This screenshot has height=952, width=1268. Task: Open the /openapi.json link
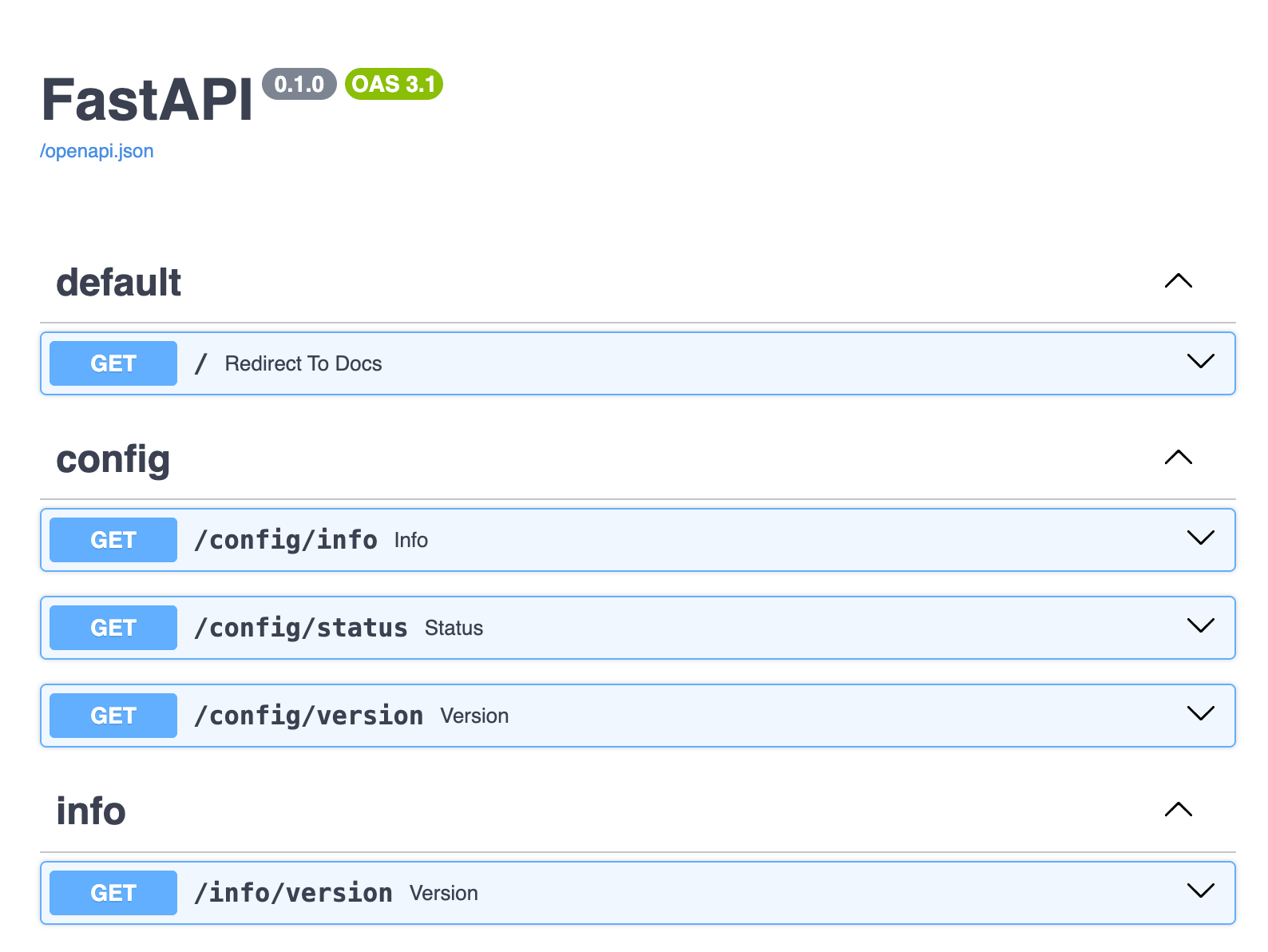[x=97, y=151]
